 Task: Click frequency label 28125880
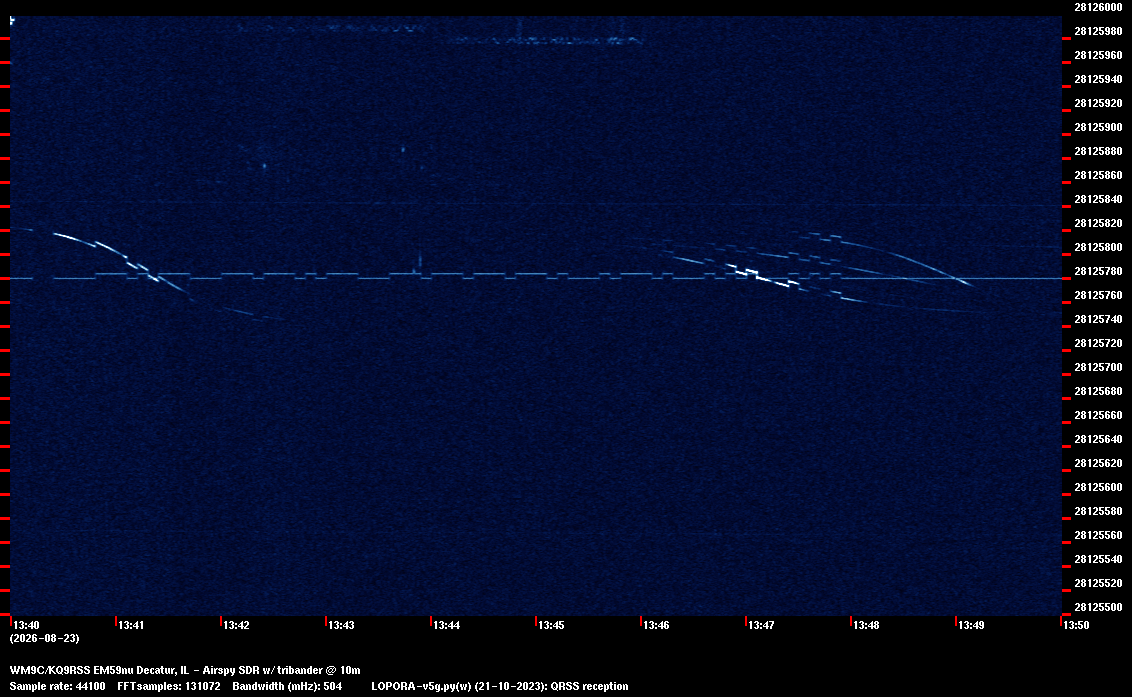pos(1098,151)
